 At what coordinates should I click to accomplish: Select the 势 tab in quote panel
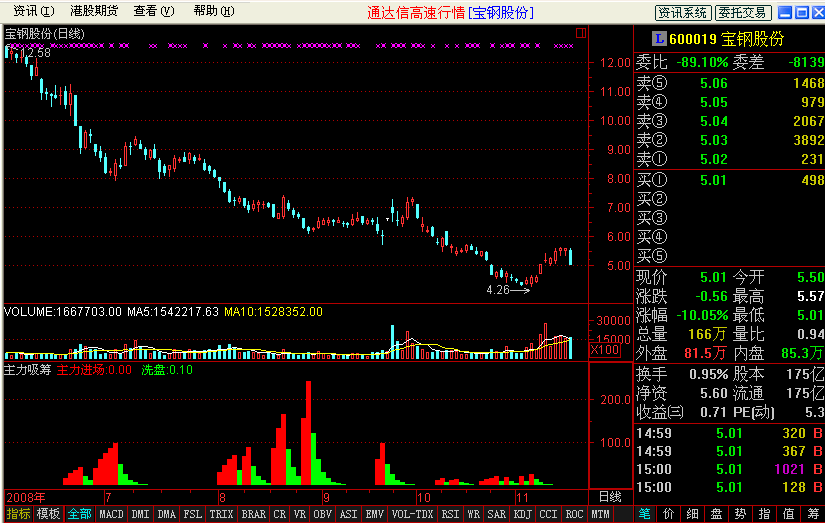[740, 514]
